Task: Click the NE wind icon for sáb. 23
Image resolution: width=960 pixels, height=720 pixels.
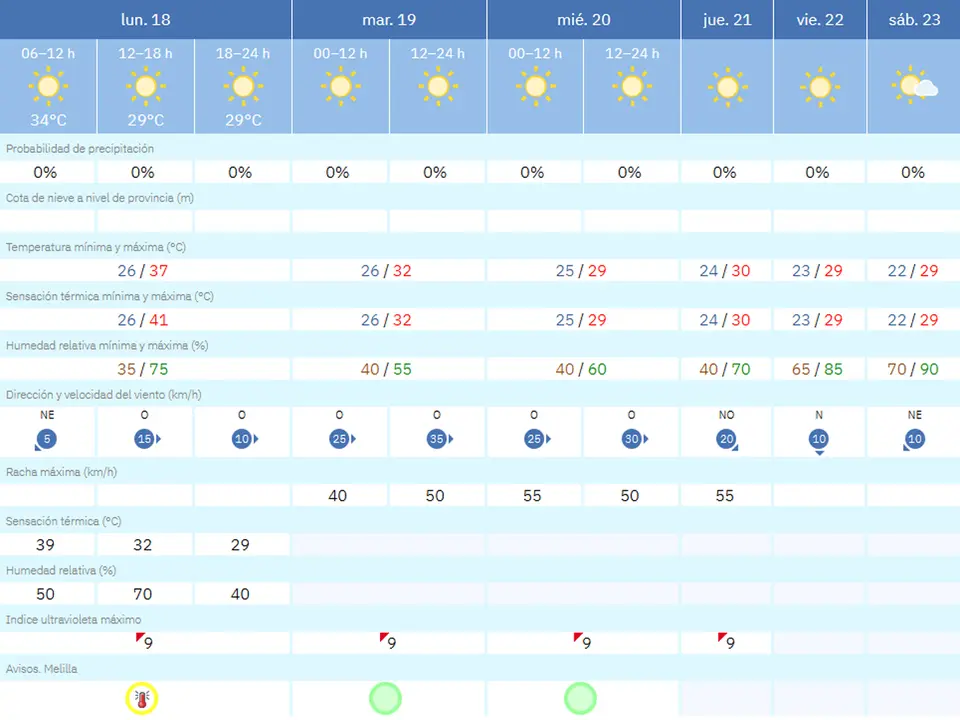Action: (914, 440)
